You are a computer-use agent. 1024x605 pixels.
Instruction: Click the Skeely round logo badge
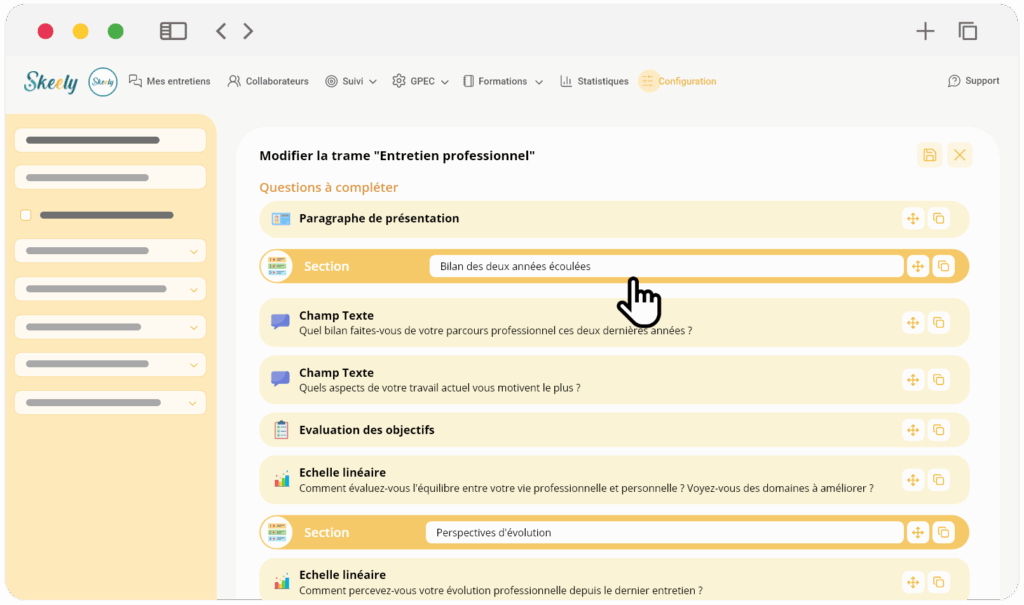(x=103, y=82)
